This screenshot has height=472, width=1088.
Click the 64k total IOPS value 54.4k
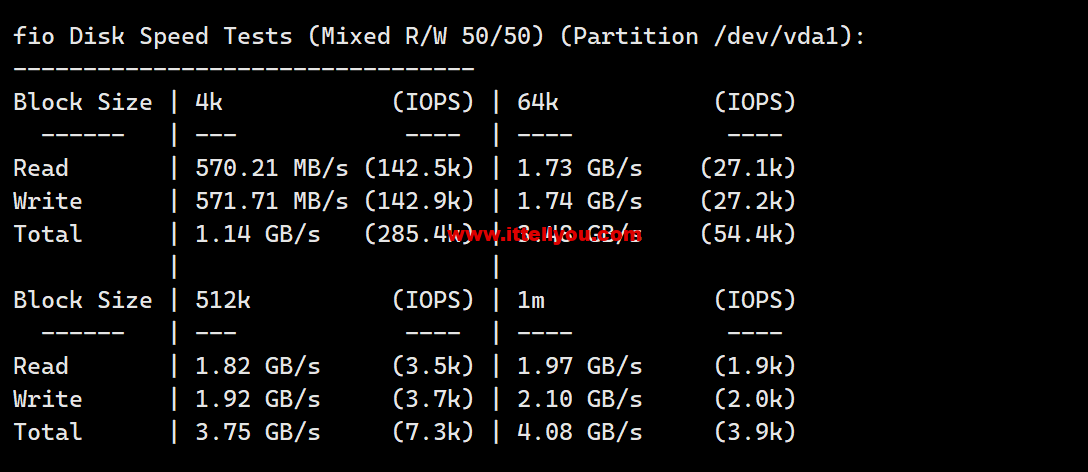pyautogui.click(x=748, y=234)
